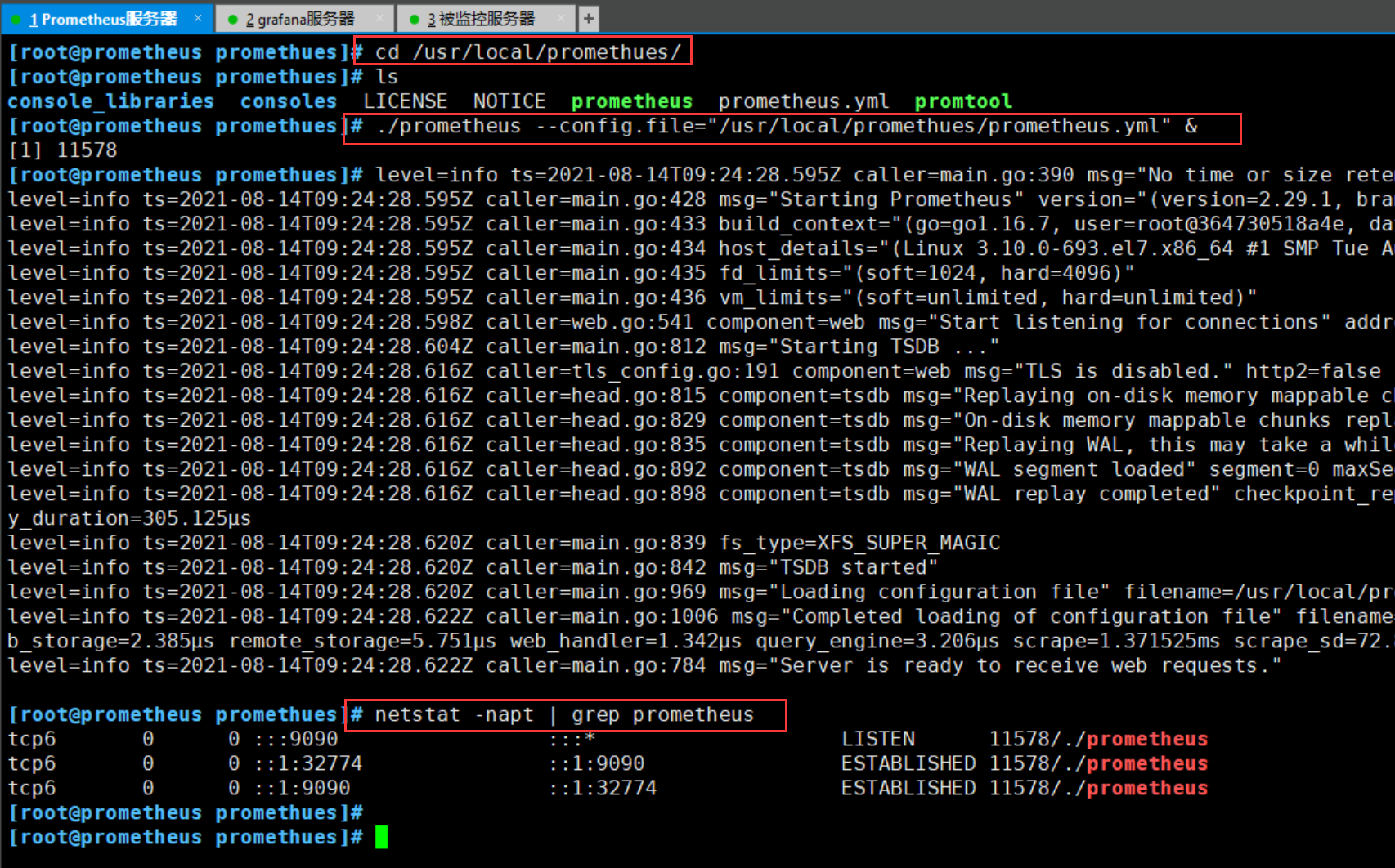Screen dimensions: 1395x868
Task: Close the '1 Prometheus服务器' tab
Action: [x=198, y=17]
